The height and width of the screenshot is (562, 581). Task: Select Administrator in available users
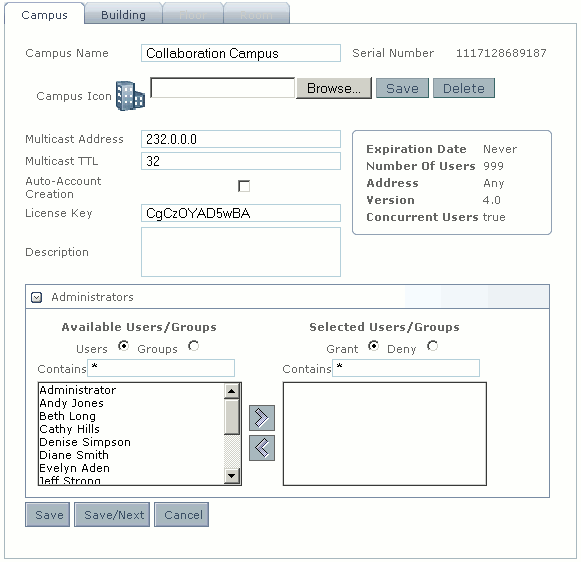pyautogui.click(x=131, y=390)
